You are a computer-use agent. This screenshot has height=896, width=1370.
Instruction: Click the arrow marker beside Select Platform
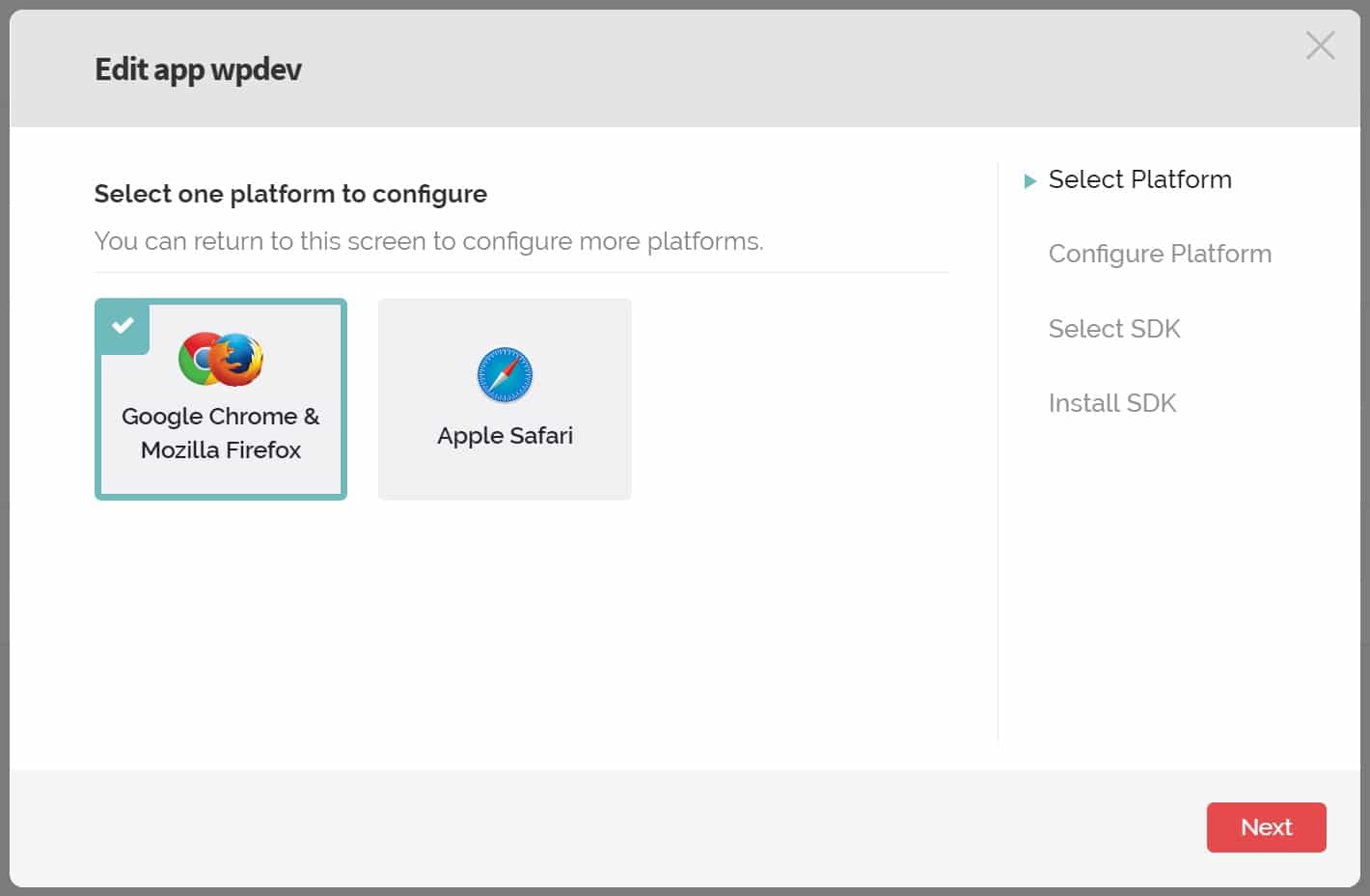[1030, 180]
